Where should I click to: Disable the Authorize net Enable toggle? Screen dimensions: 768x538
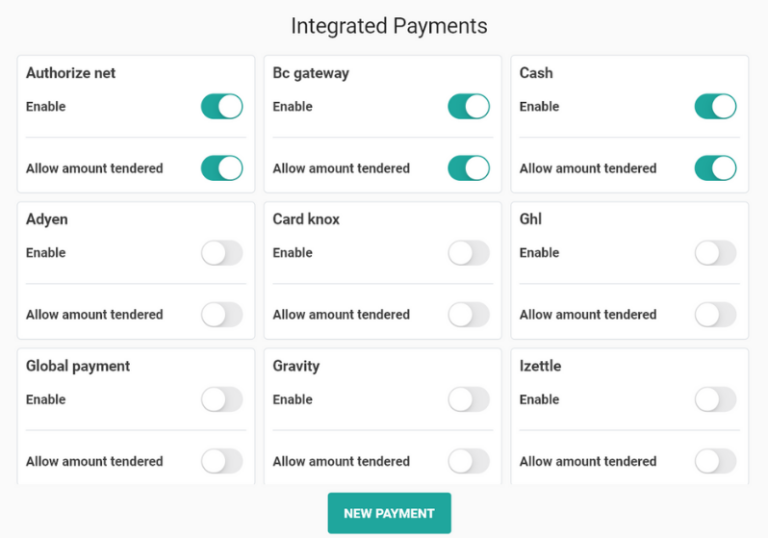[222, 107]
